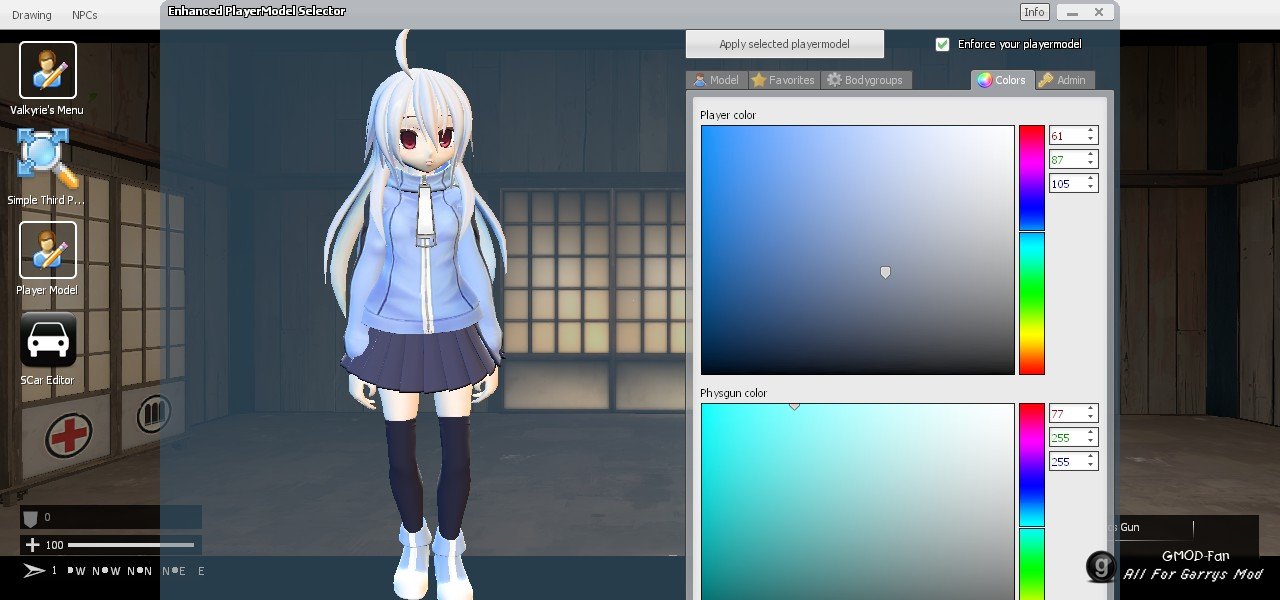Select the Colors tab

(1002, 80)
